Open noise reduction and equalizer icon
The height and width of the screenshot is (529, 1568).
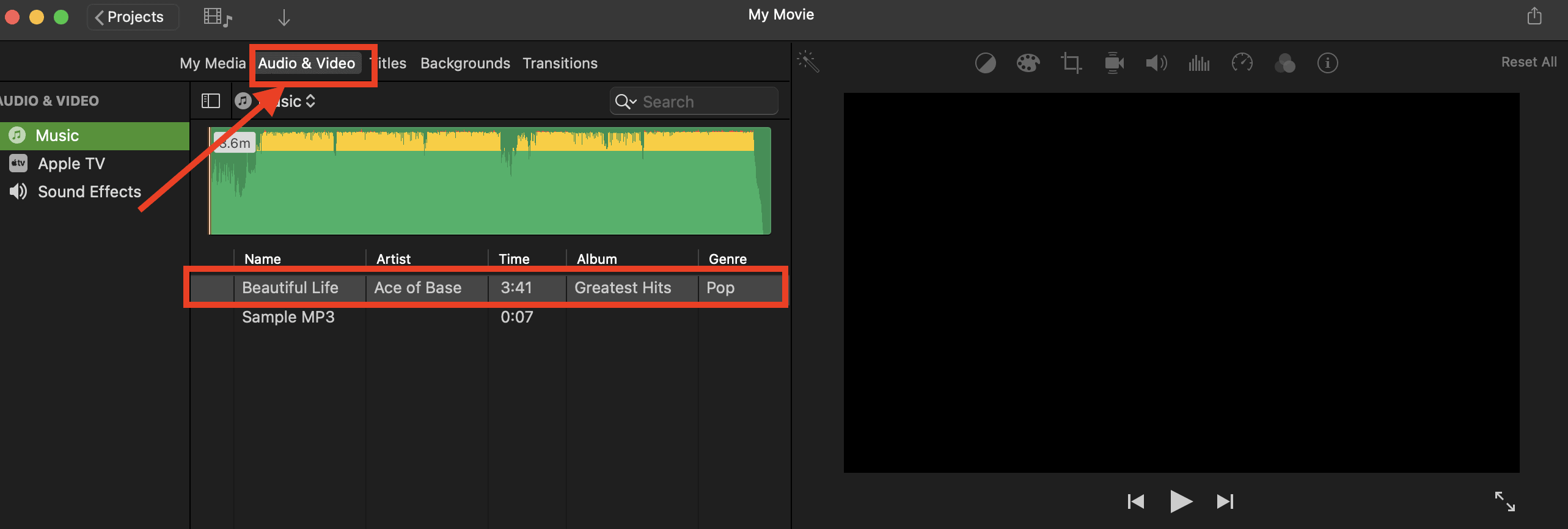coord(1199,63)
